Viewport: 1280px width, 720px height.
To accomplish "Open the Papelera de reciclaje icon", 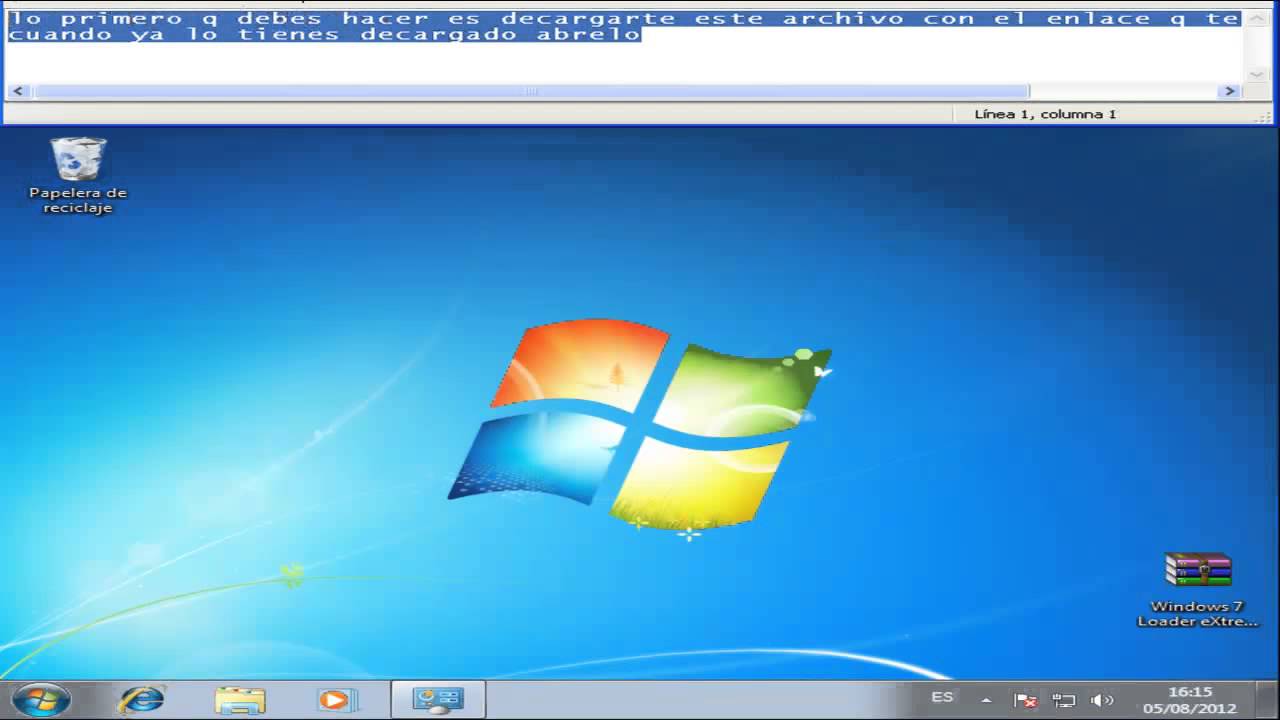I will pyautogui.click(x=78, y=175).
